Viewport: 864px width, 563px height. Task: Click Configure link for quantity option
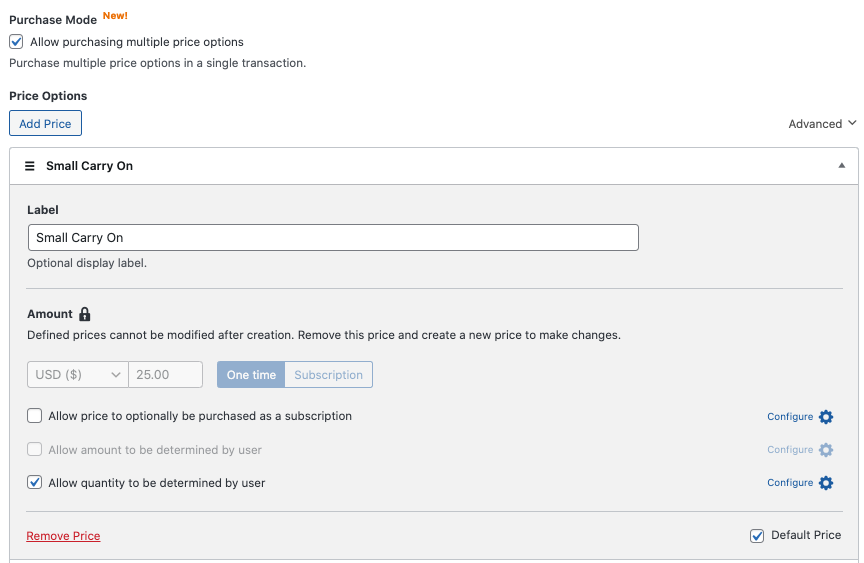pos(790,483)
